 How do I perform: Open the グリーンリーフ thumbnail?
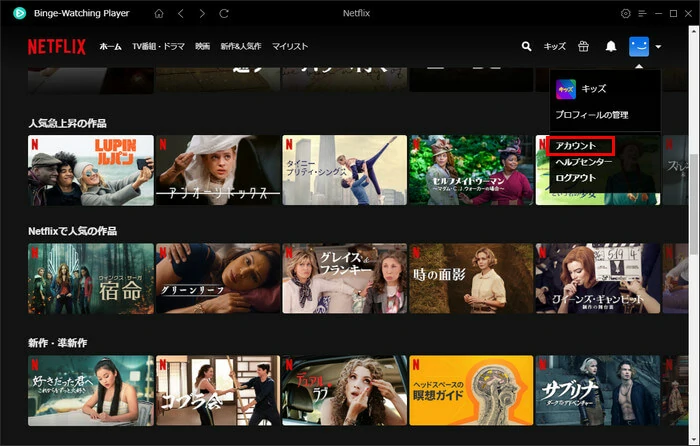218,279
